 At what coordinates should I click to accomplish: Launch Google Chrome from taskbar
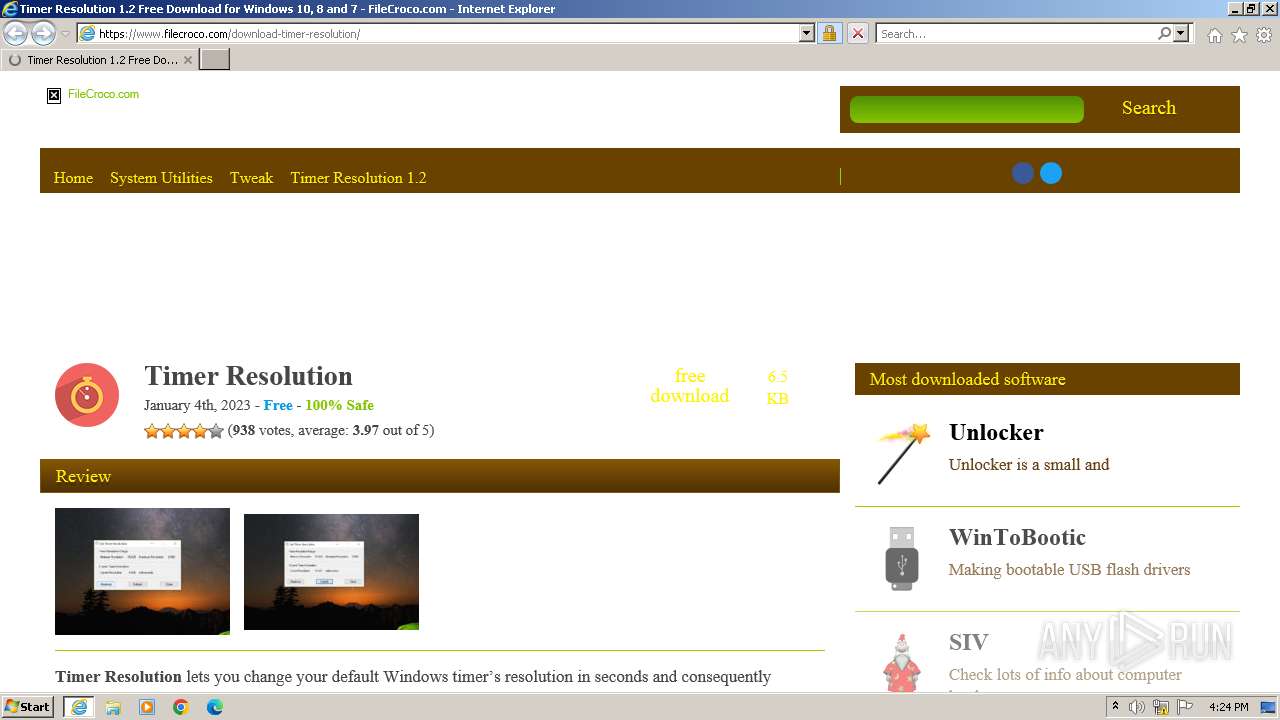click(181, 707)
